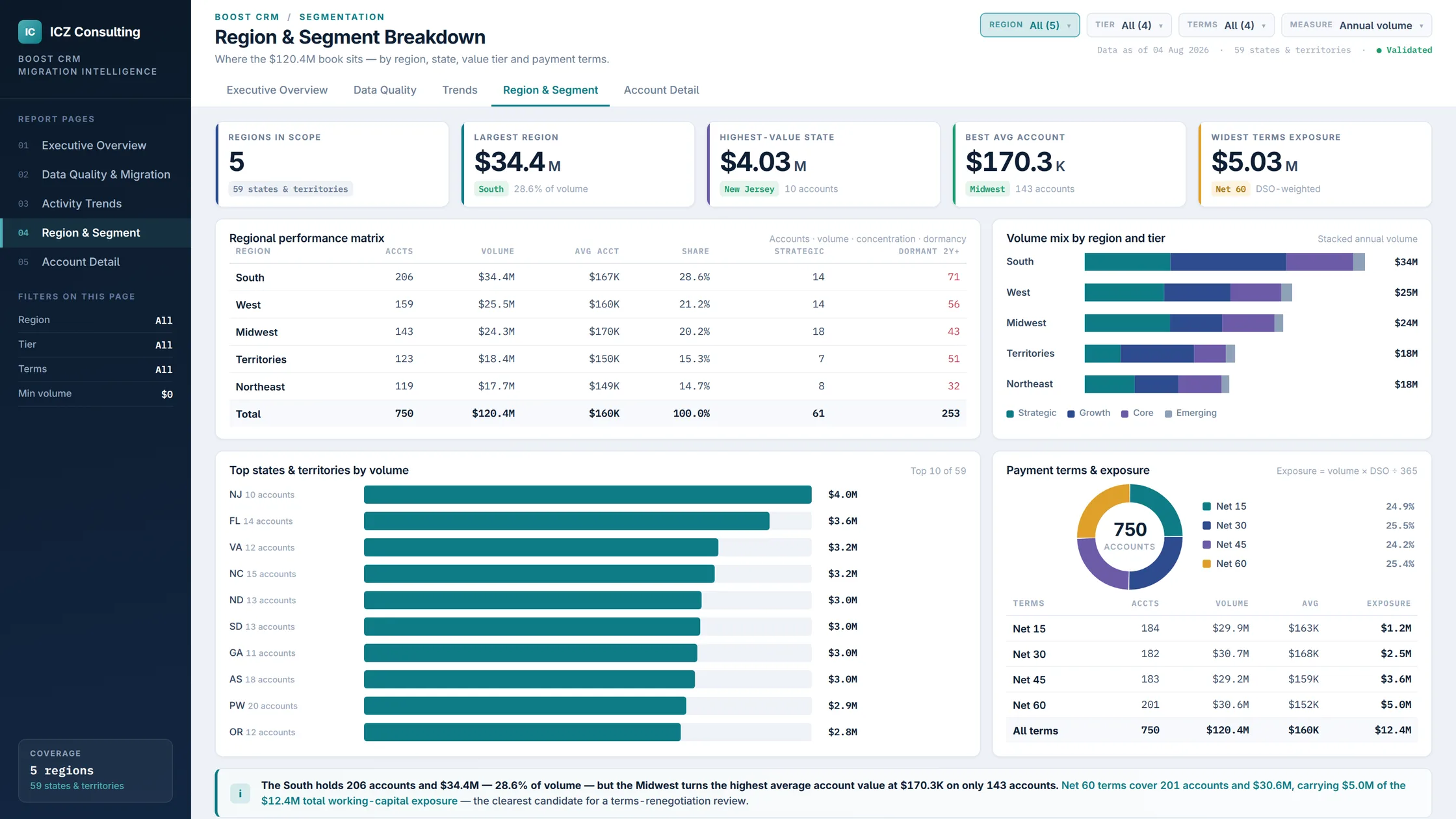Click the Net 30 row in payment terms table
The image size is (1456, 819).
1212,655
